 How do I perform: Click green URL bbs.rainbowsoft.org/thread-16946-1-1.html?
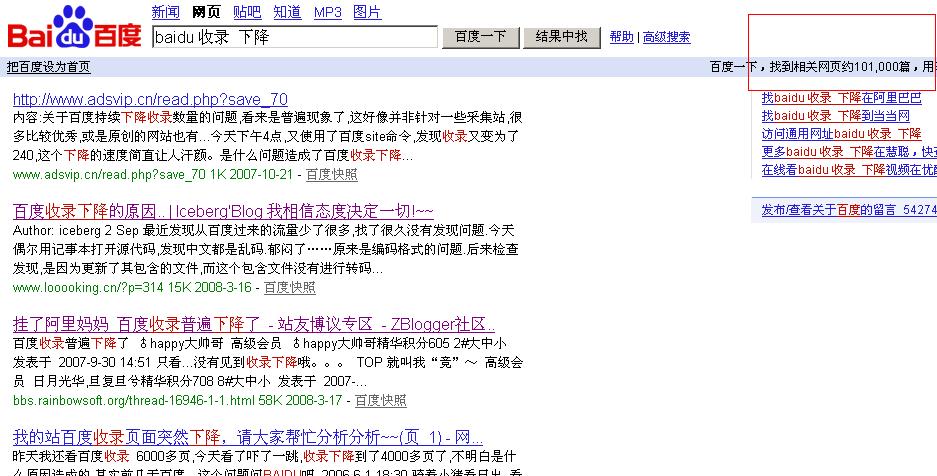[x=134, y=400]
